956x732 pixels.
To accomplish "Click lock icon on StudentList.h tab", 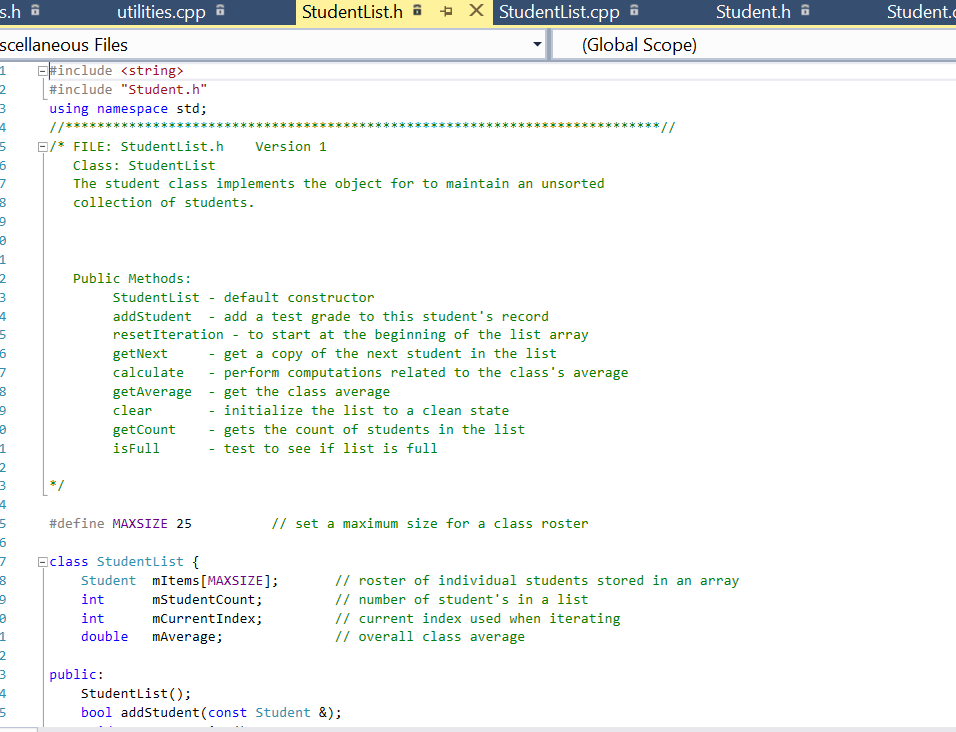I will click(417, 10).
